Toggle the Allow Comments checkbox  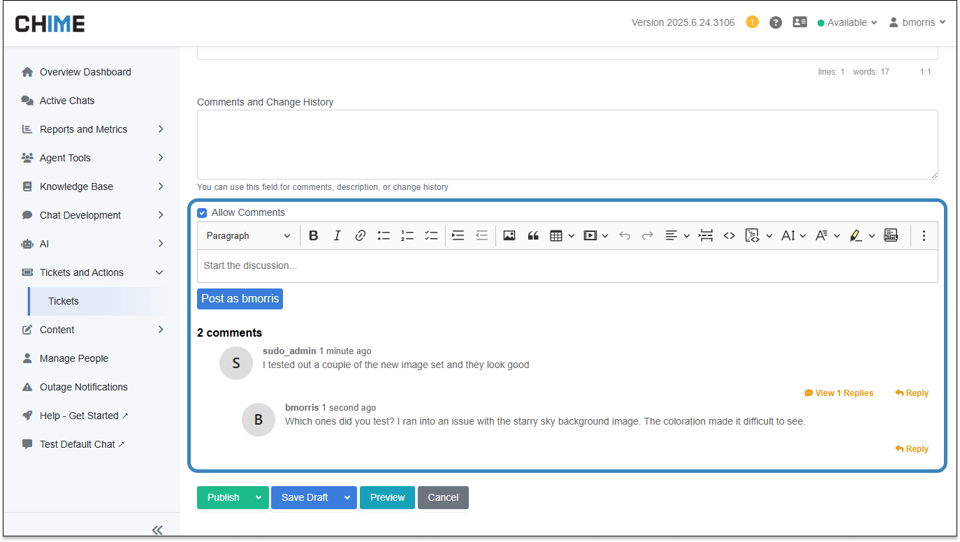point(202,213)
